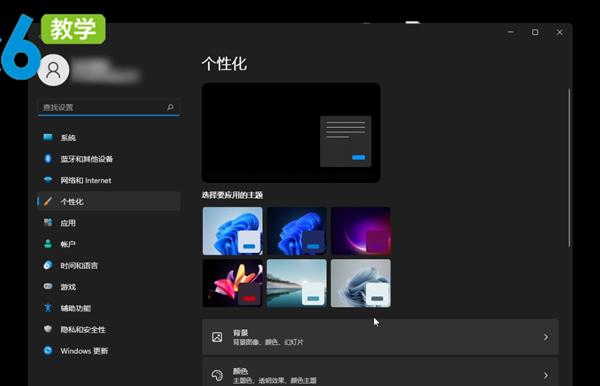Click the Wi-Fi icon beside 网络和 Internet
The height and width of the screenshot is (386, 600).
(48, 180)
